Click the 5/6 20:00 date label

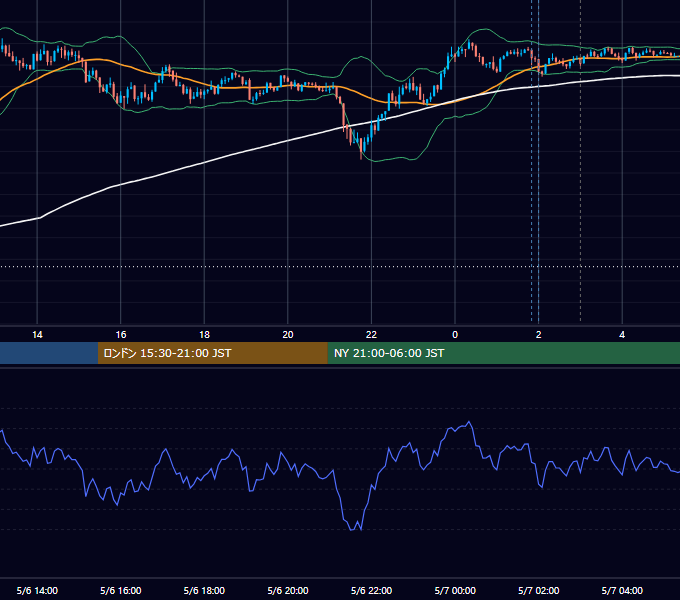click(288, 590)
